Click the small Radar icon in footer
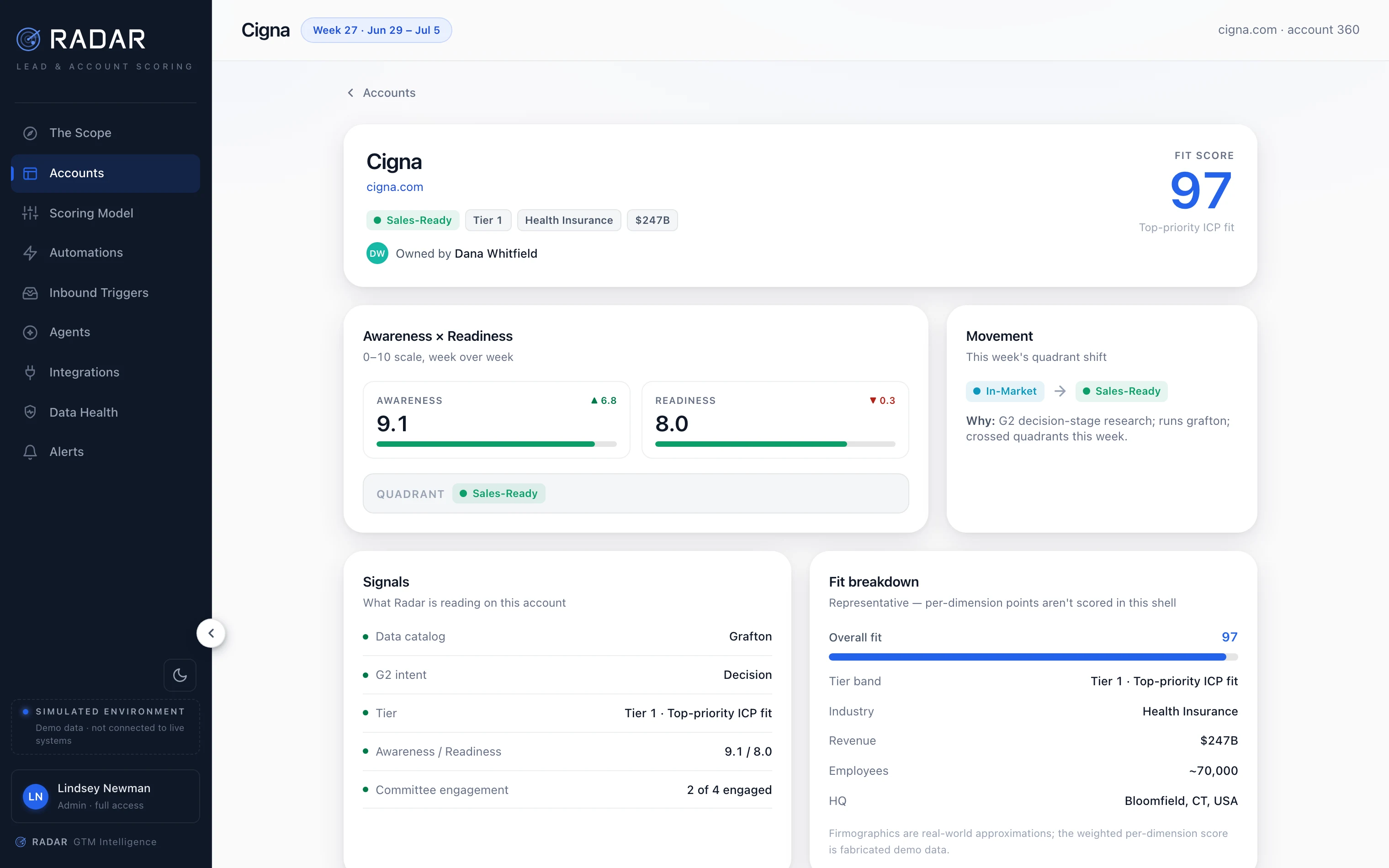Screen dimensions: 1389x868 coord(21,842)
